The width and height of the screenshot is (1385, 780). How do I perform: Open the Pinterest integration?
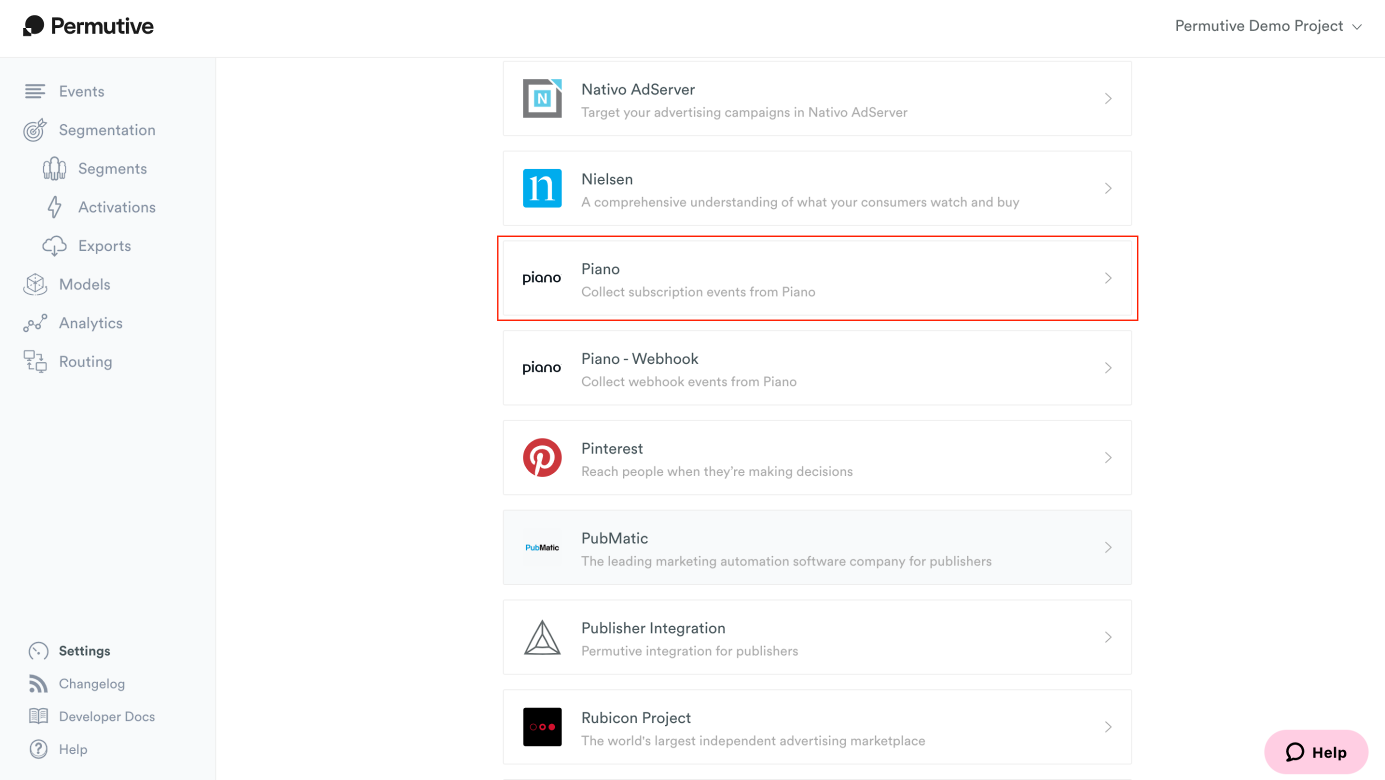817,458
